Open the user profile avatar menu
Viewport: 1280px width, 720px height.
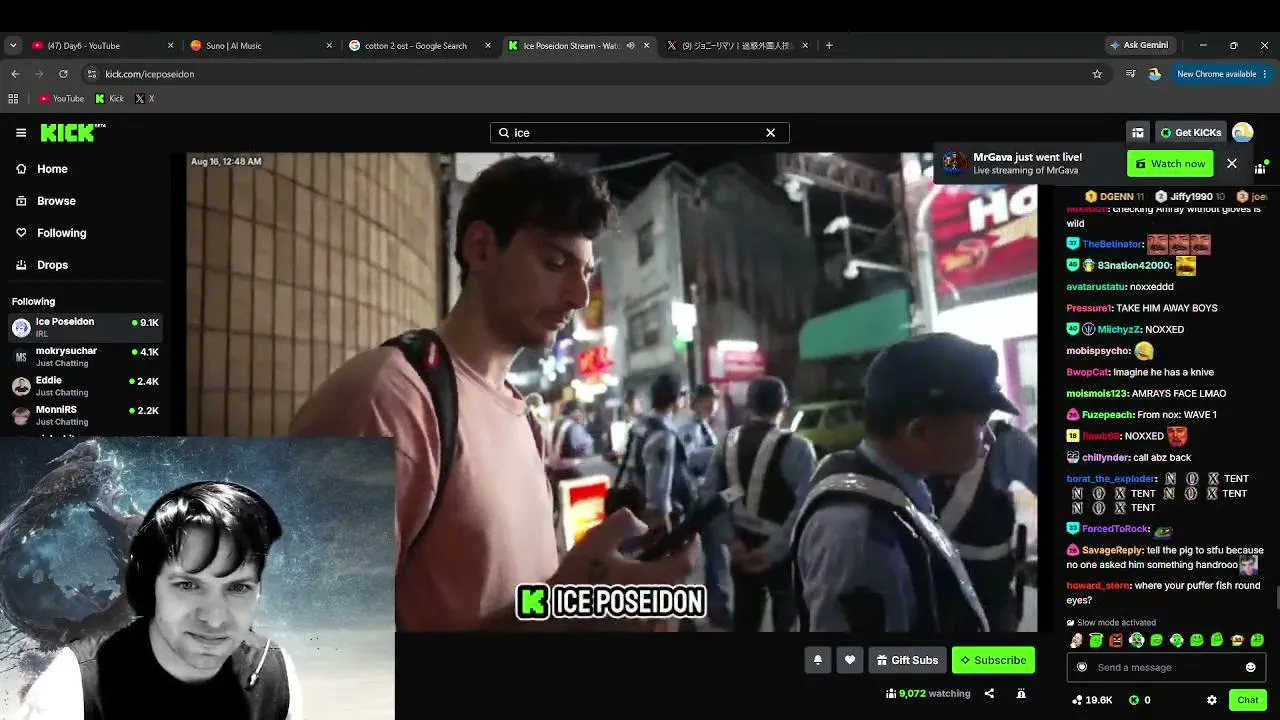pos(1242,132)
